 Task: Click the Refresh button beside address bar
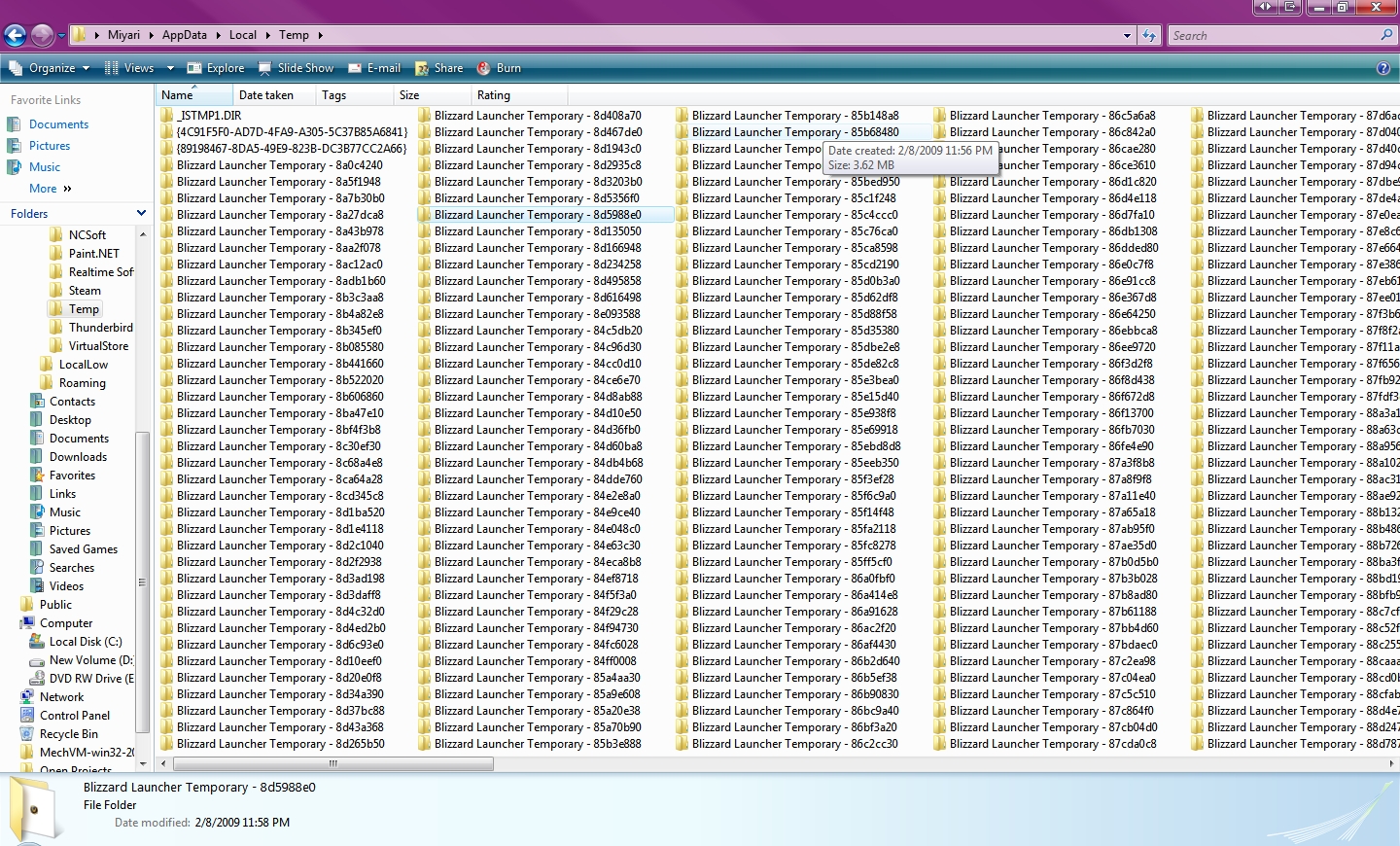click(x=1149, y=36)
